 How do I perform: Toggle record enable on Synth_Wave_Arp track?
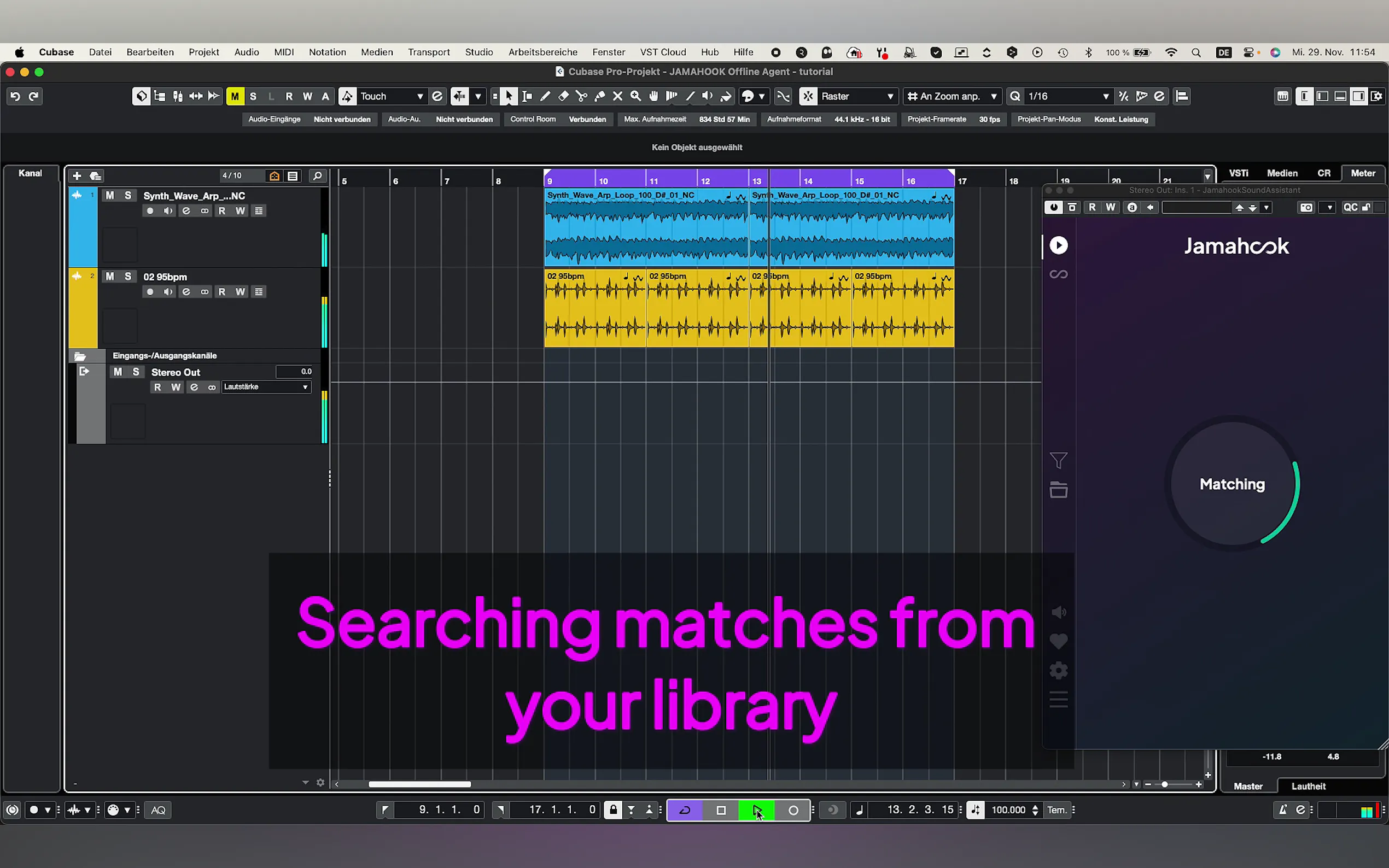click(150, 211)
